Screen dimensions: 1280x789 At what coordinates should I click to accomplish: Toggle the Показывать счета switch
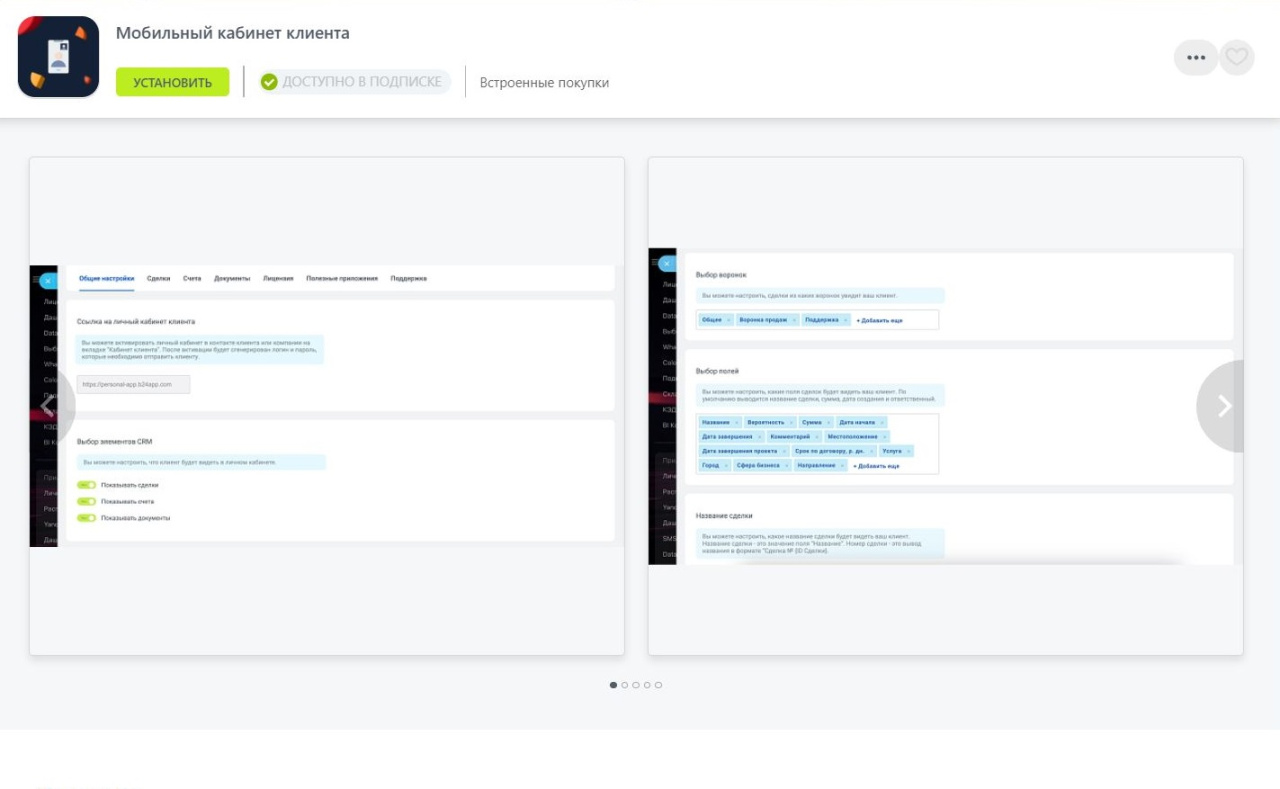tap(87, 501)
